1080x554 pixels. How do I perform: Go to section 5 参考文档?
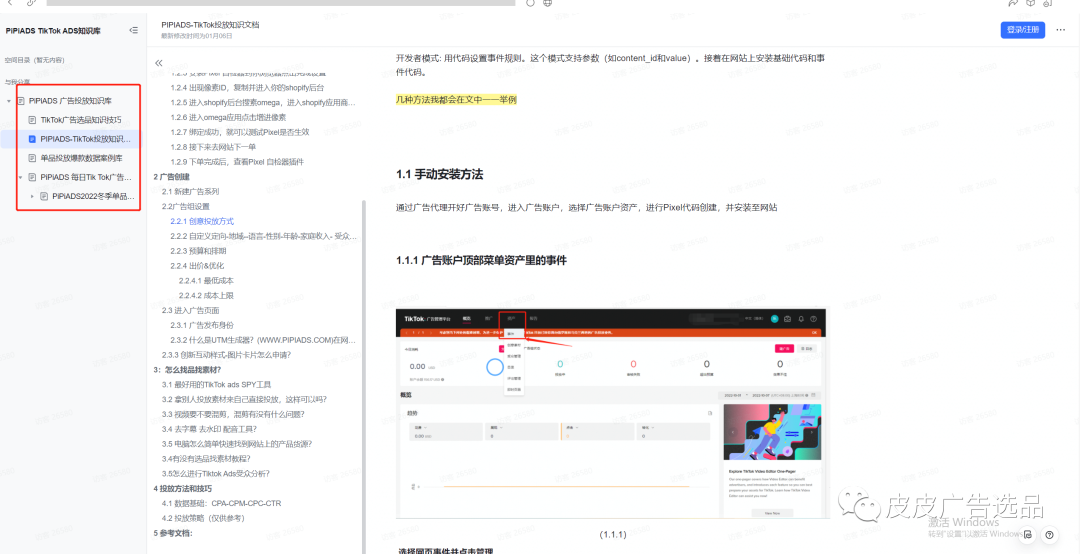click(x=172, y=533)
